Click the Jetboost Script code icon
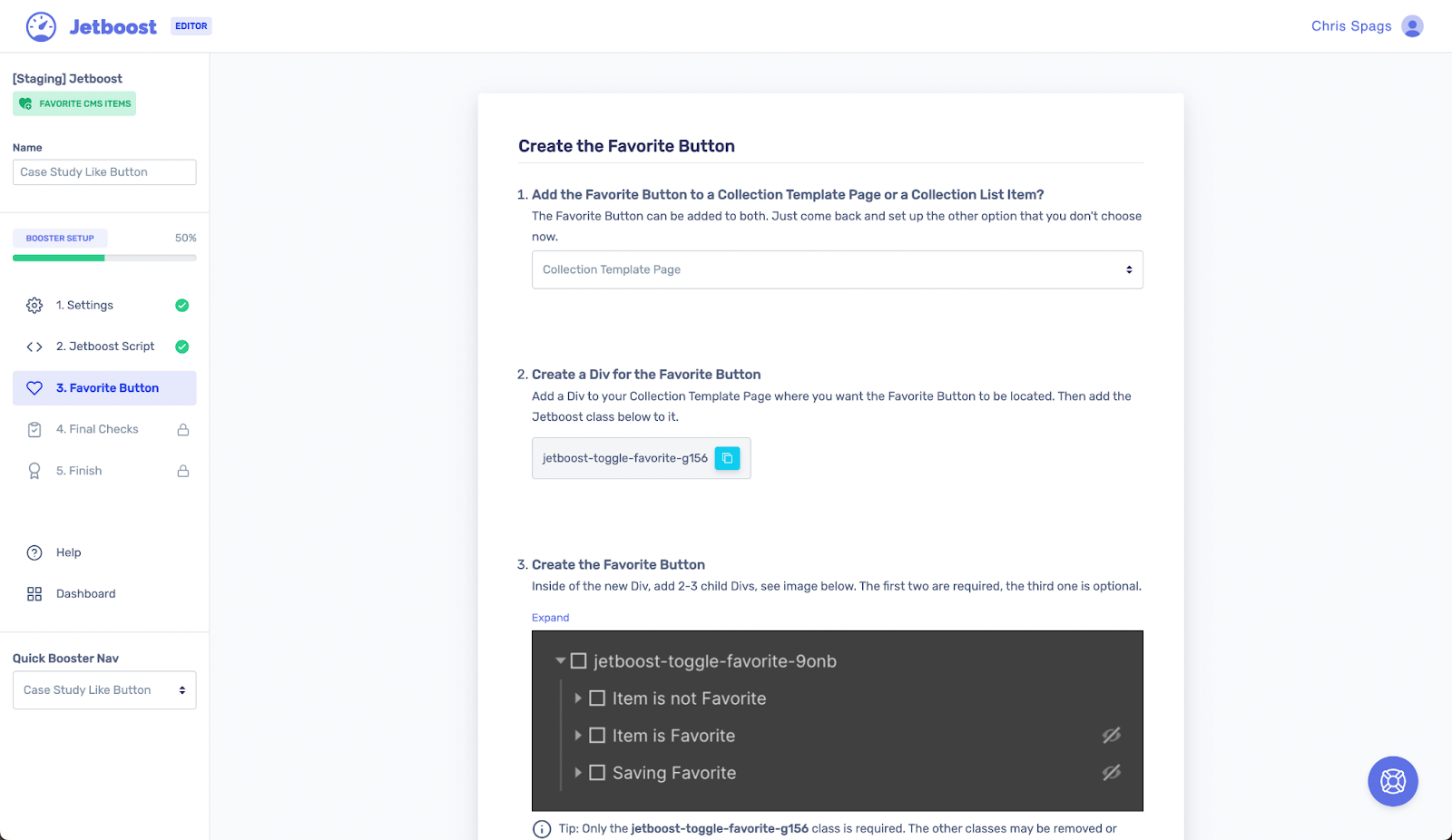This screenshot has height=840, width=1452. [x=34, y=347]
